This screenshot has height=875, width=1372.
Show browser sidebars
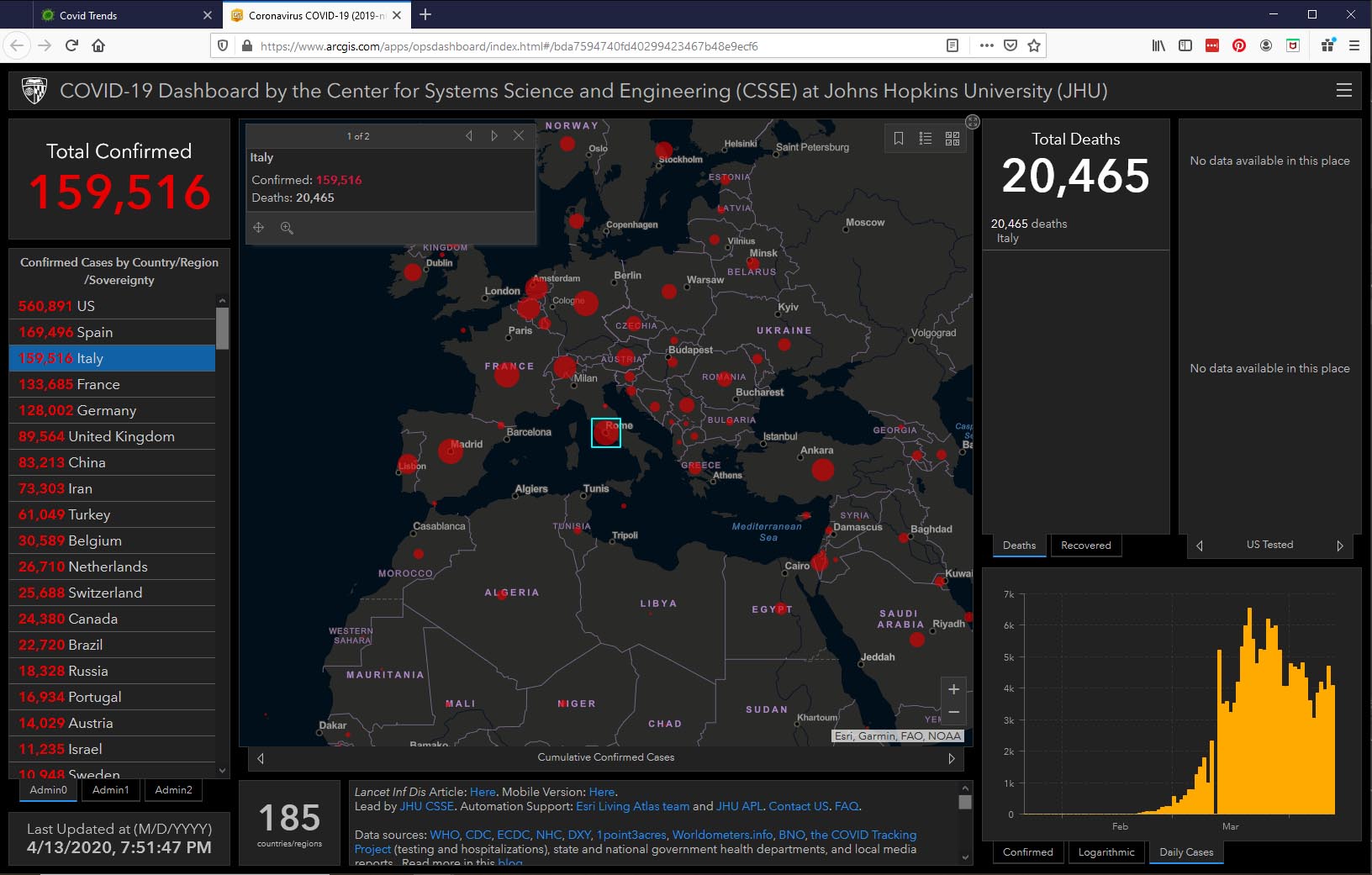[x=1185, y=45]
